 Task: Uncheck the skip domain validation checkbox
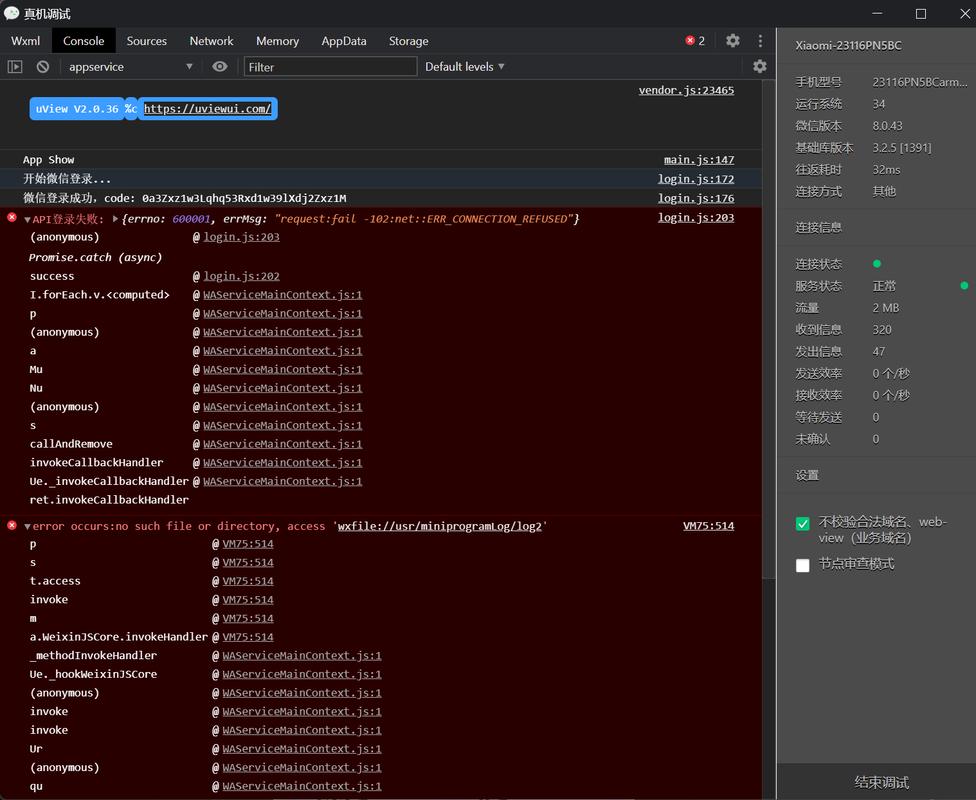802,524
